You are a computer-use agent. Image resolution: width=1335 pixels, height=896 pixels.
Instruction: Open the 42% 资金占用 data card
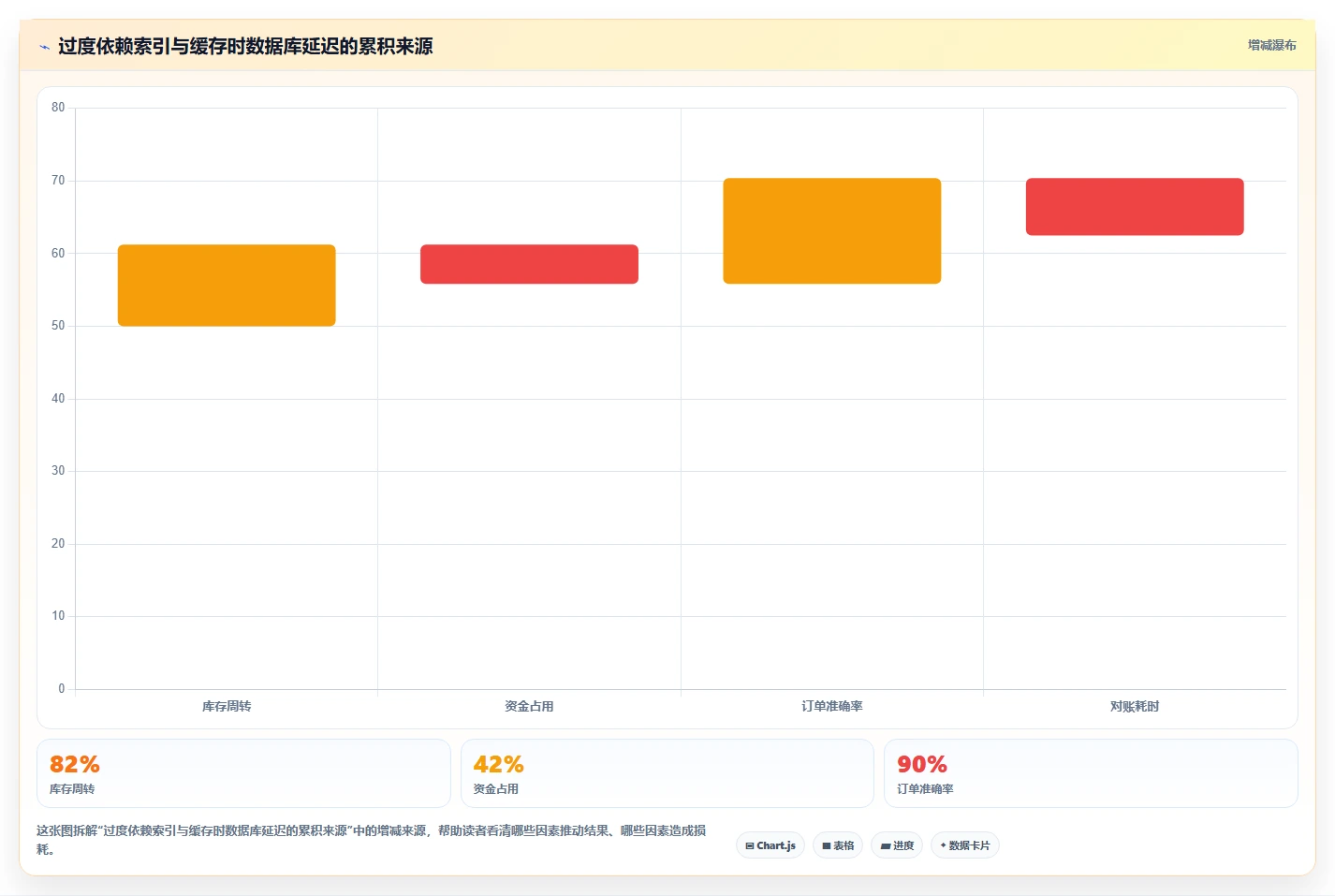click(667, 773)
